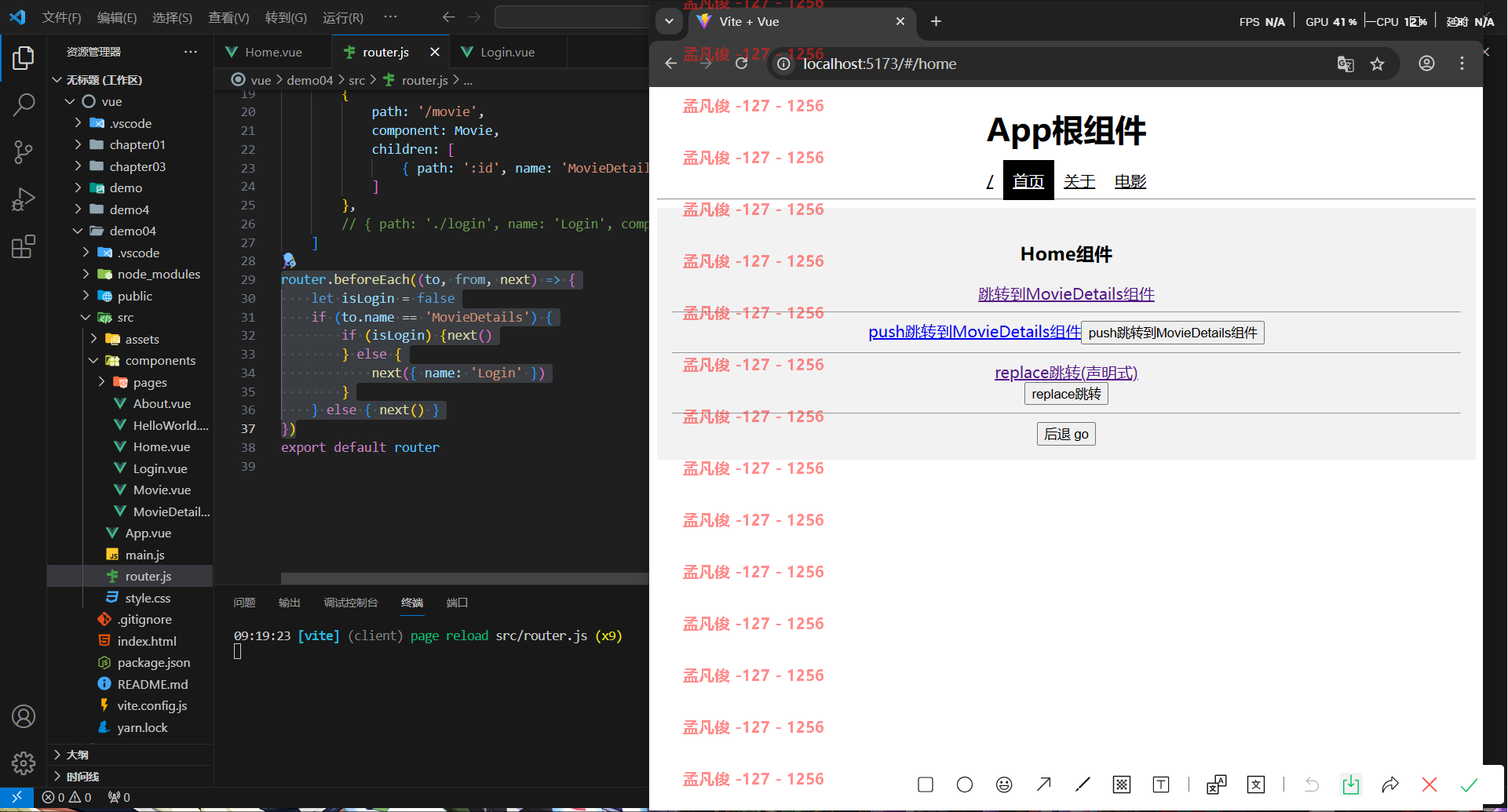Expand the 大纲 outline section

point(77,755)
